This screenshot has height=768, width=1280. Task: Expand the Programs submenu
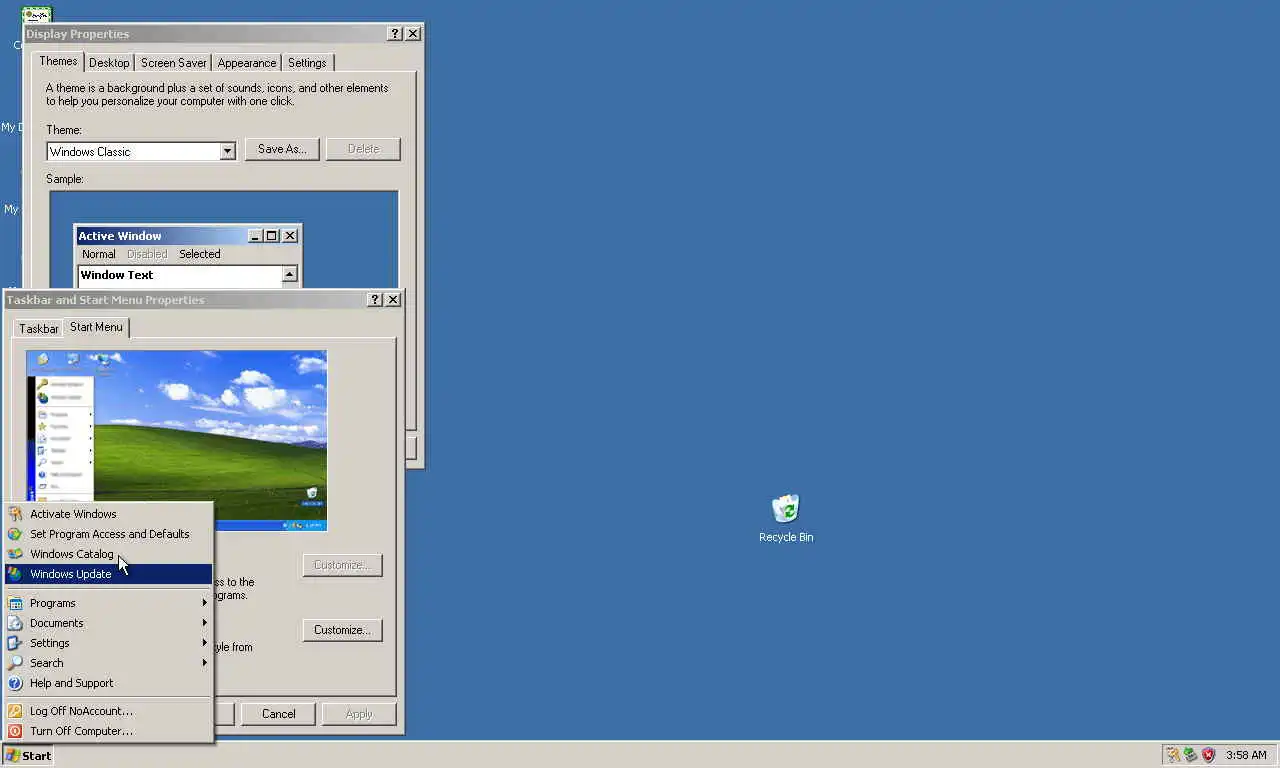(108, 603)
